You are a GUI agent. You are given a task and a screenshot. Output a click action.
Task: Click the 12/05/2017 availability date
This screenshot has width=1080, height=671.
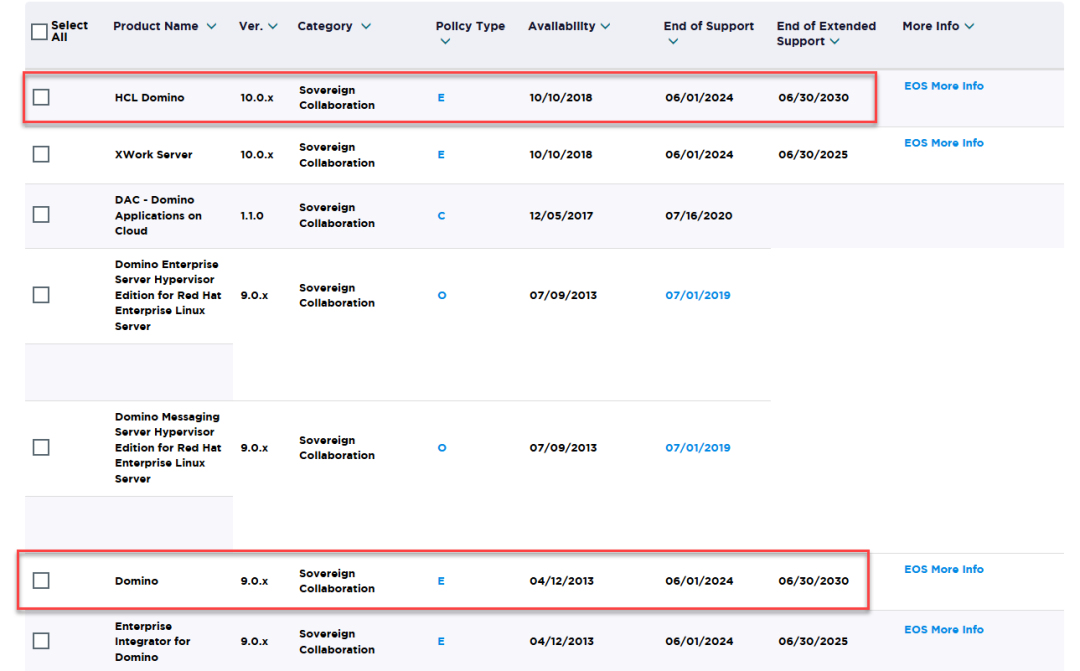click(561, 216)
